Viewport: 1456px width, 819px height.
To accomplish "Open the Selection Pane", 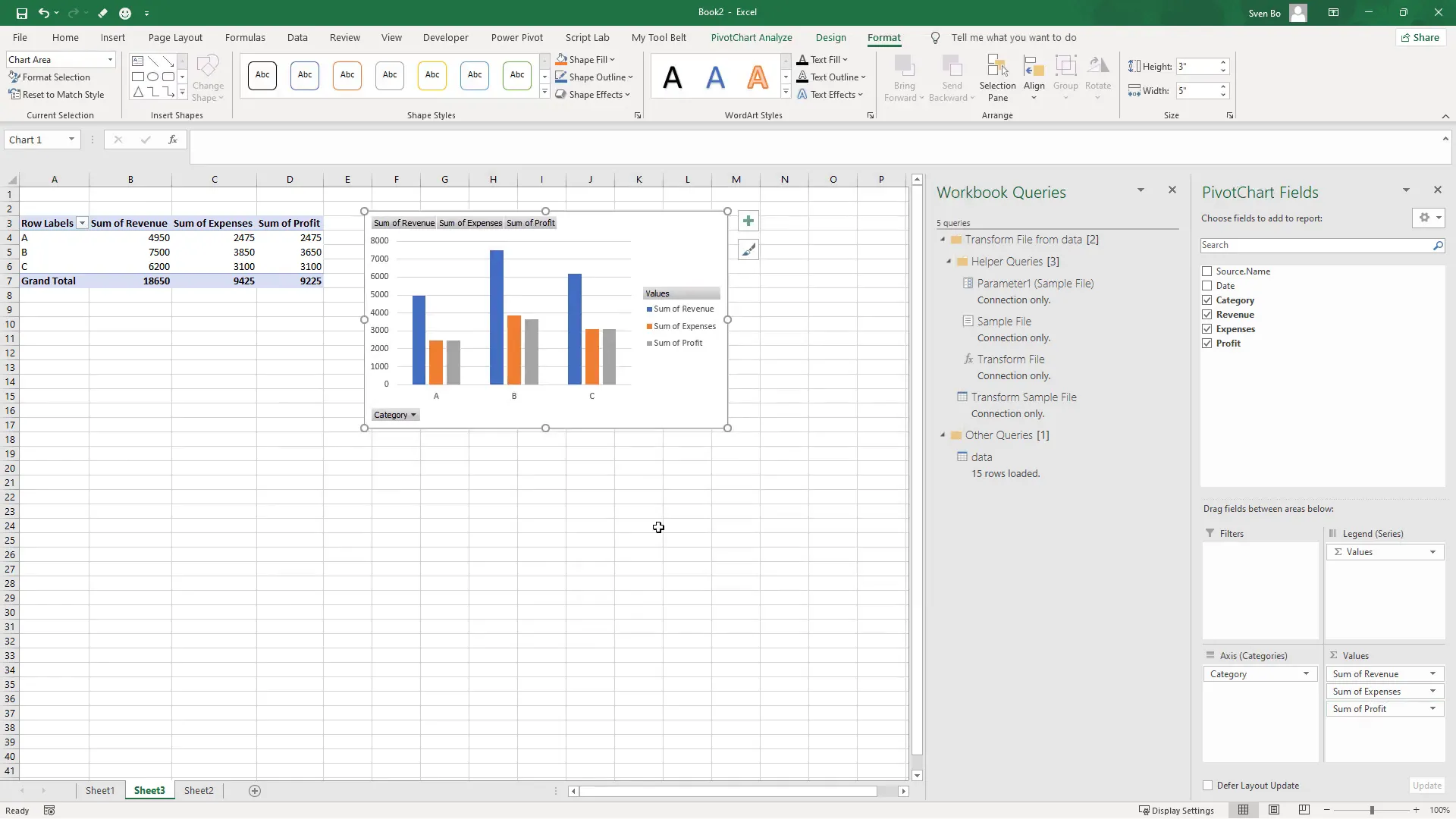I will (997, 77).
